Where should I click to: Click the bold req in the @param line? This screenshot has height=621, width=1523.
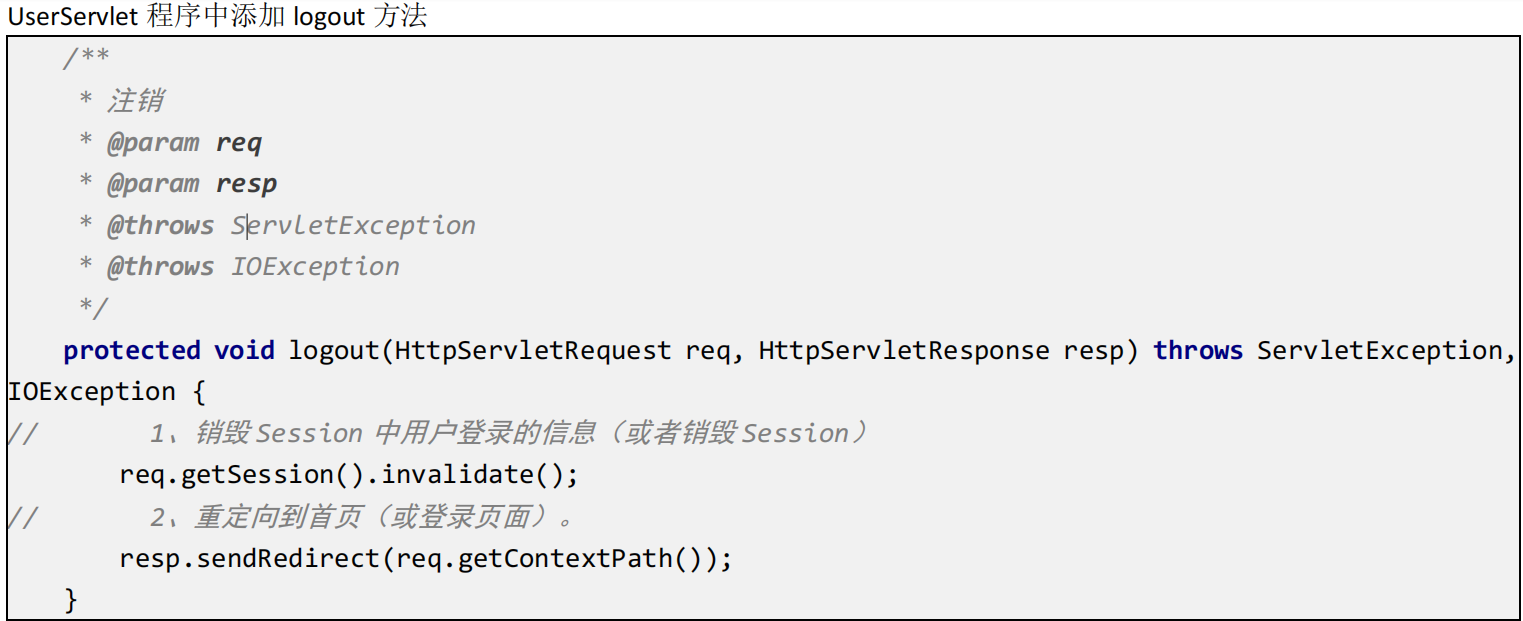[x=239, y=143]
